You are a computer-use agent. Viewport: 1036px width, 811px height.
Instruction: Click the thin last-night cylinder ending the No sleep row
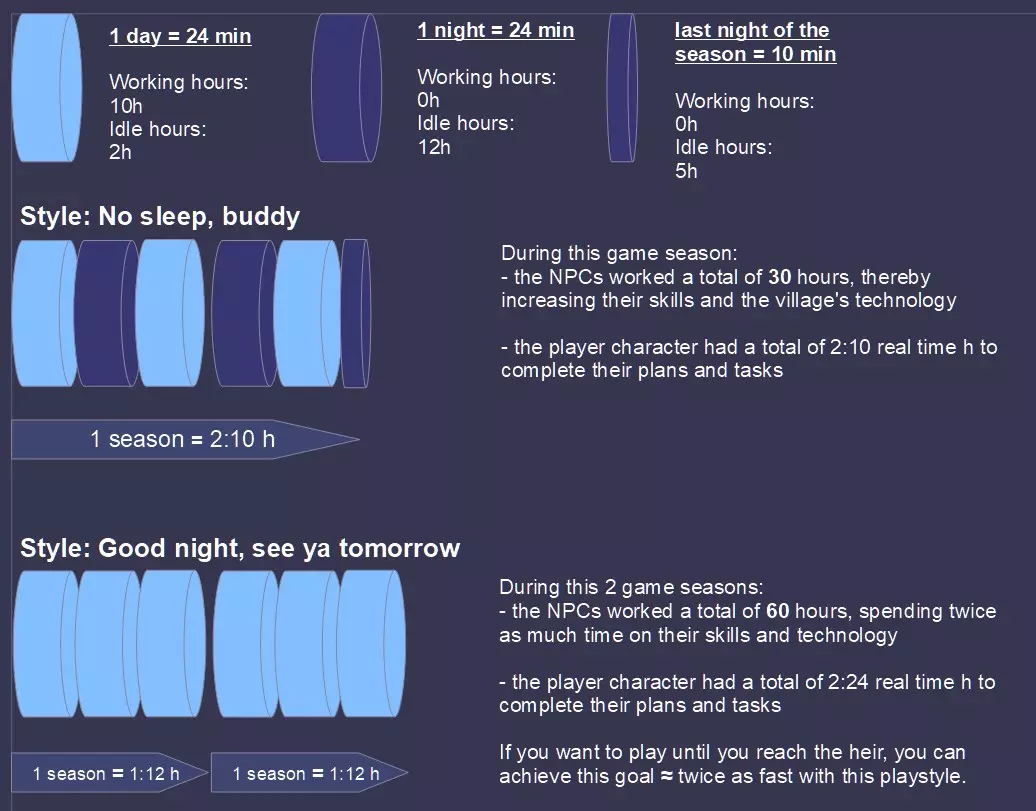tap(355, 313)
